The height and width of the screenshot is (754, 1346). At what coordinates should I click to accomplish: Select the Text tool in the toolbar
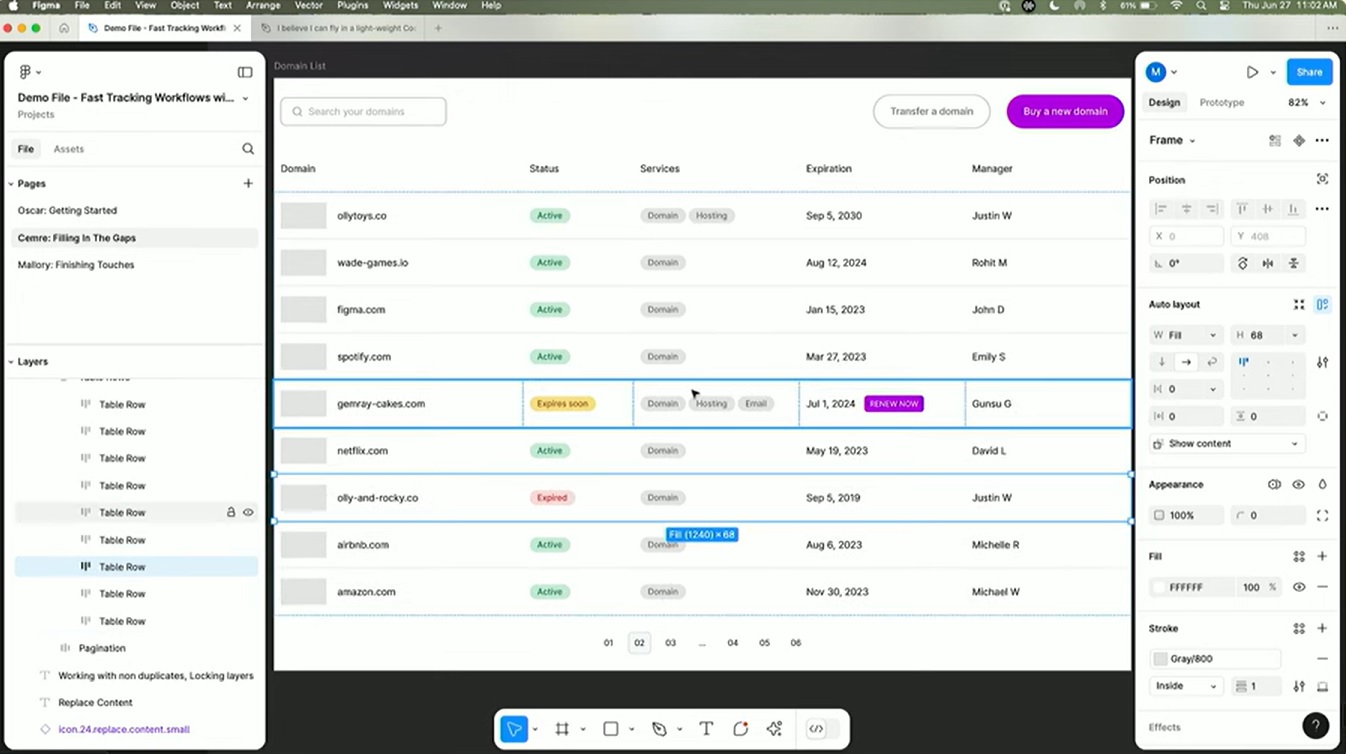click(x=706, y=729)
